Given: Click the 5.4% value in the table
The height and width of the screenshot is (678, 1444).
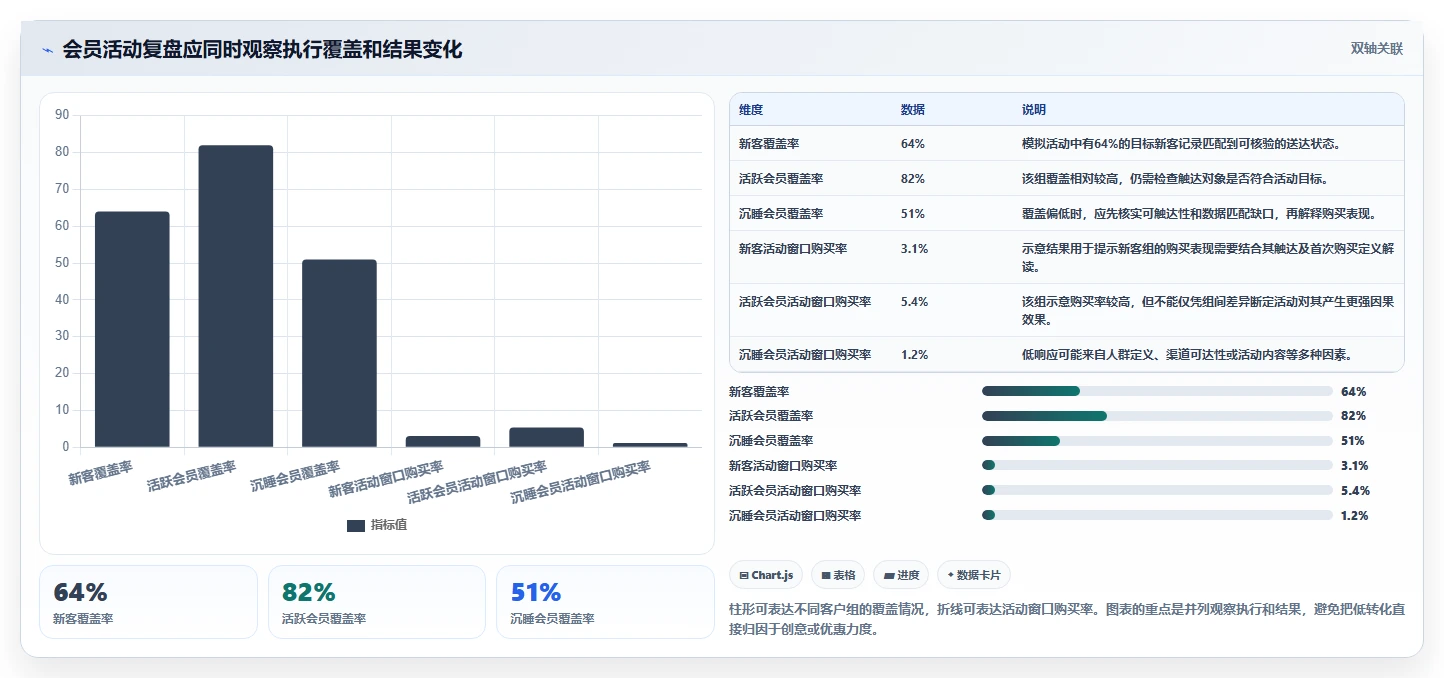Looking at the screenshot, I should pyautogui.click(x=915, y=301).
